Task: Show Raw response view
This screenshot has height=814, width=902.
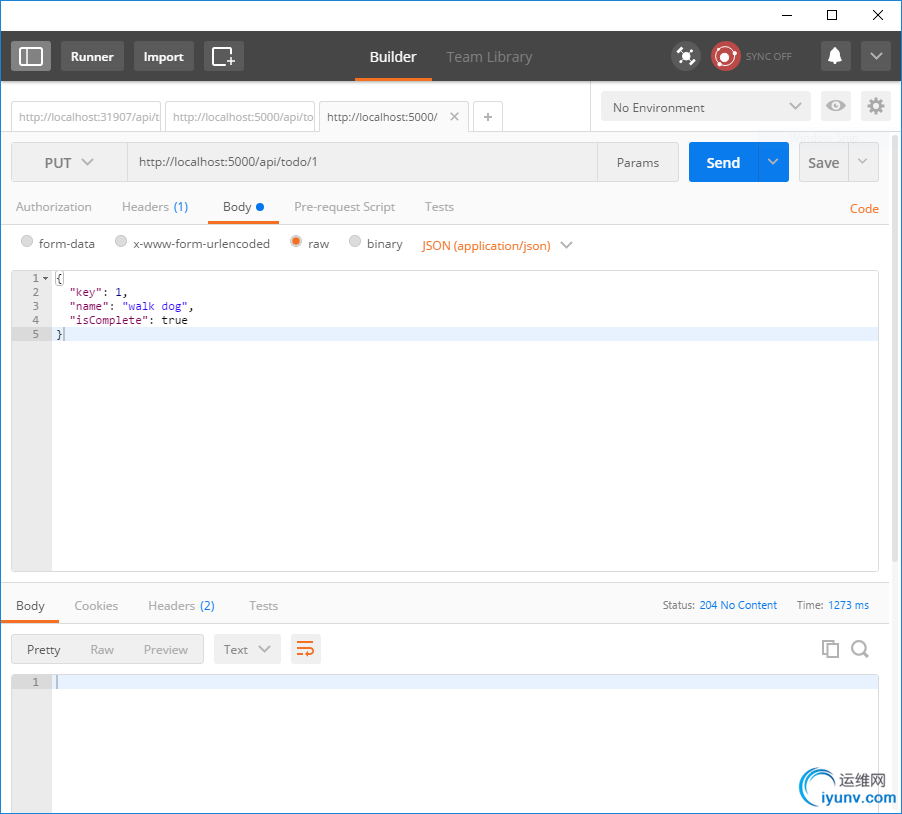Action: 102,649
